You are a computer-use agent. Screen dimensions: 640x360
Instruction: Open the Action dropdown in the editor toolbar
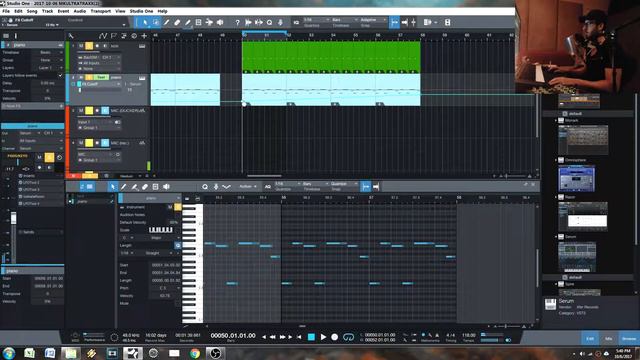coord(248,187)
